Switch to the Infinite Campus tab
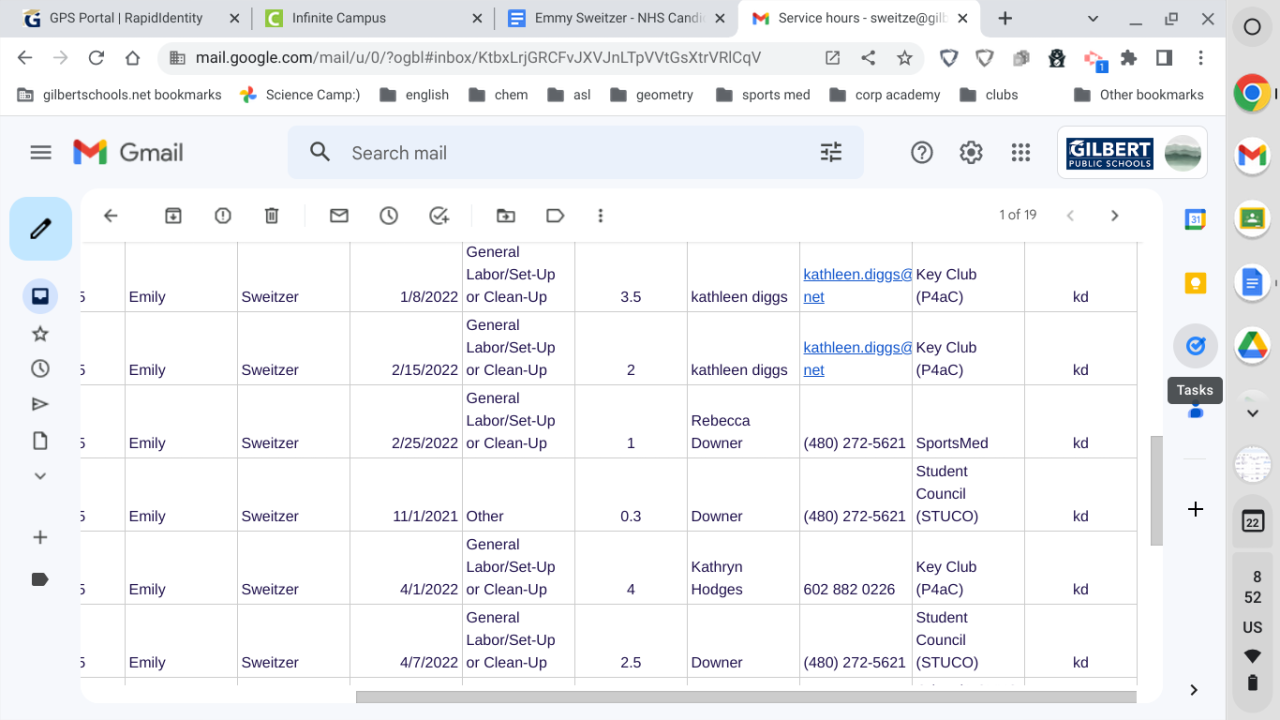The height and width of the screenshot is (720, 1280). [x=370, y=18]
